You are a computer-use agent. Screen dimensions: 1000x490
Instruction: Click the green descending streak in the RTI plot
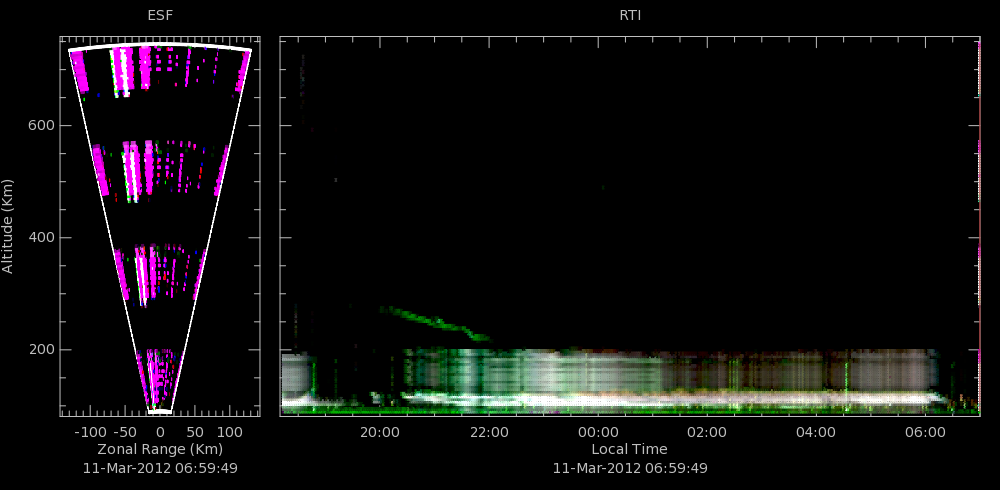click(x=435, y=323)
